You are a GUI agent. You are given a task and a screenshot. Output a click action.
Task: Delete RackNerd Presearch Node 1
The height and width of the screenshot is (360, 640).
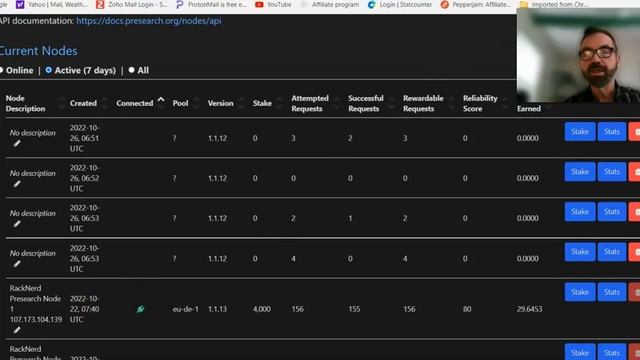coord(635,292)
